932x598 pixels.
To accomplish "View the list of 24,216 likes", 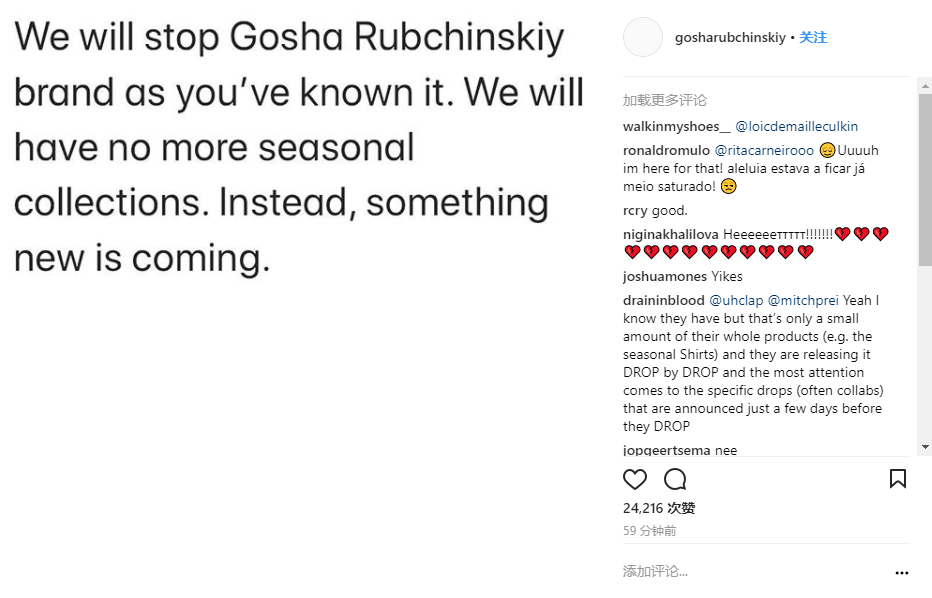I will coord(658,508).
